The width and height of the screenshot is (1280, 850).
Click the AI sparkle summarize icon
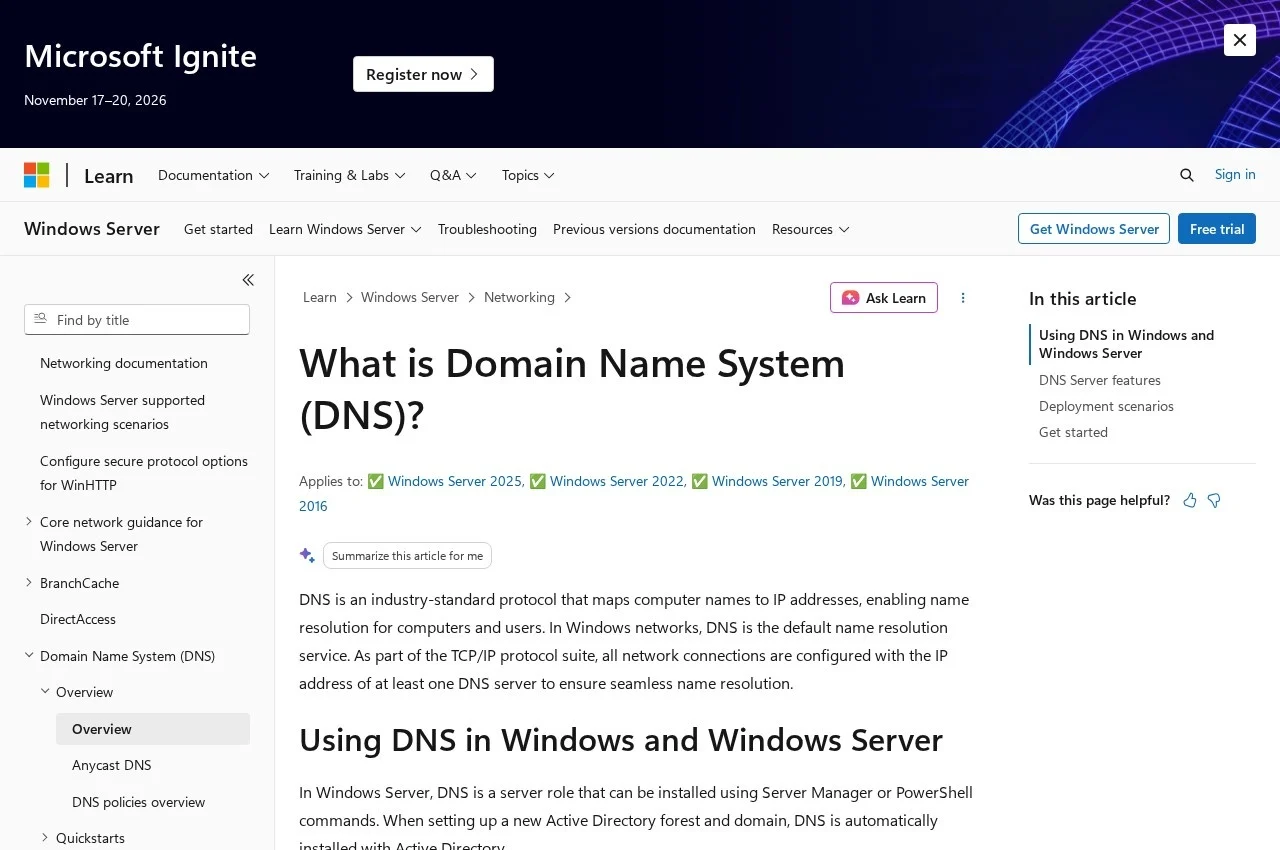(307, 555)
